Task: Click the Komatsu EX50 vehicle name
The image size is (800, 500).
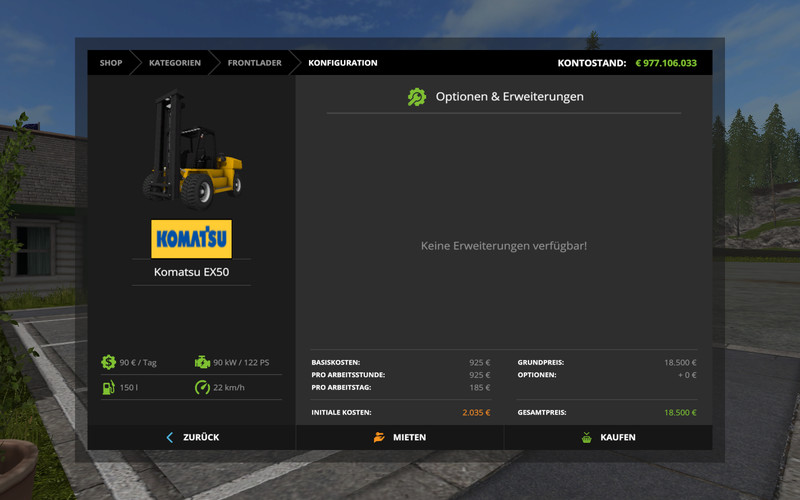Action: [x=191, y=272]
